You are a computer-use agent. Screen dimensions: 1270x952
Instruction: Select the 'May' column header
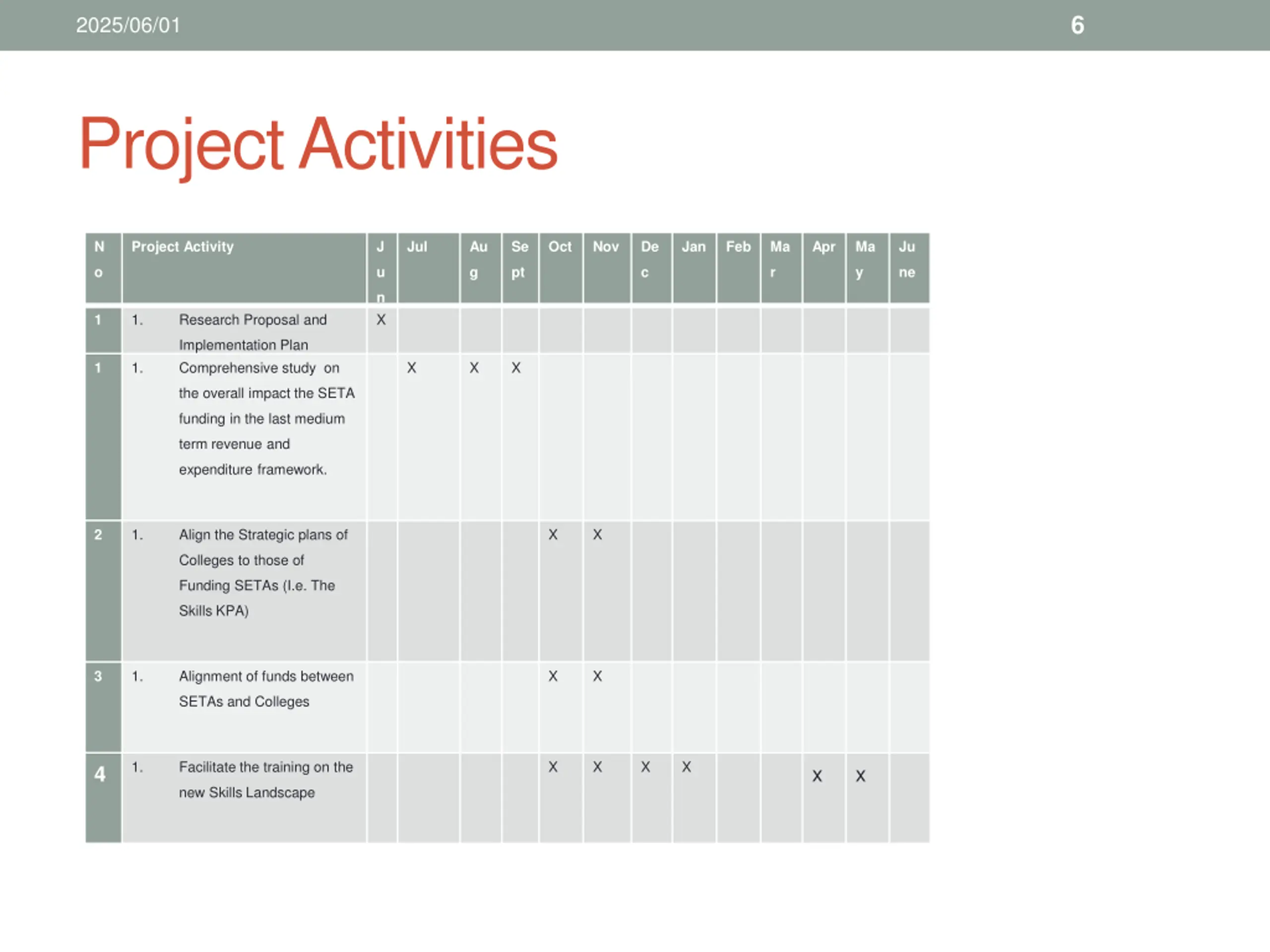868,268
